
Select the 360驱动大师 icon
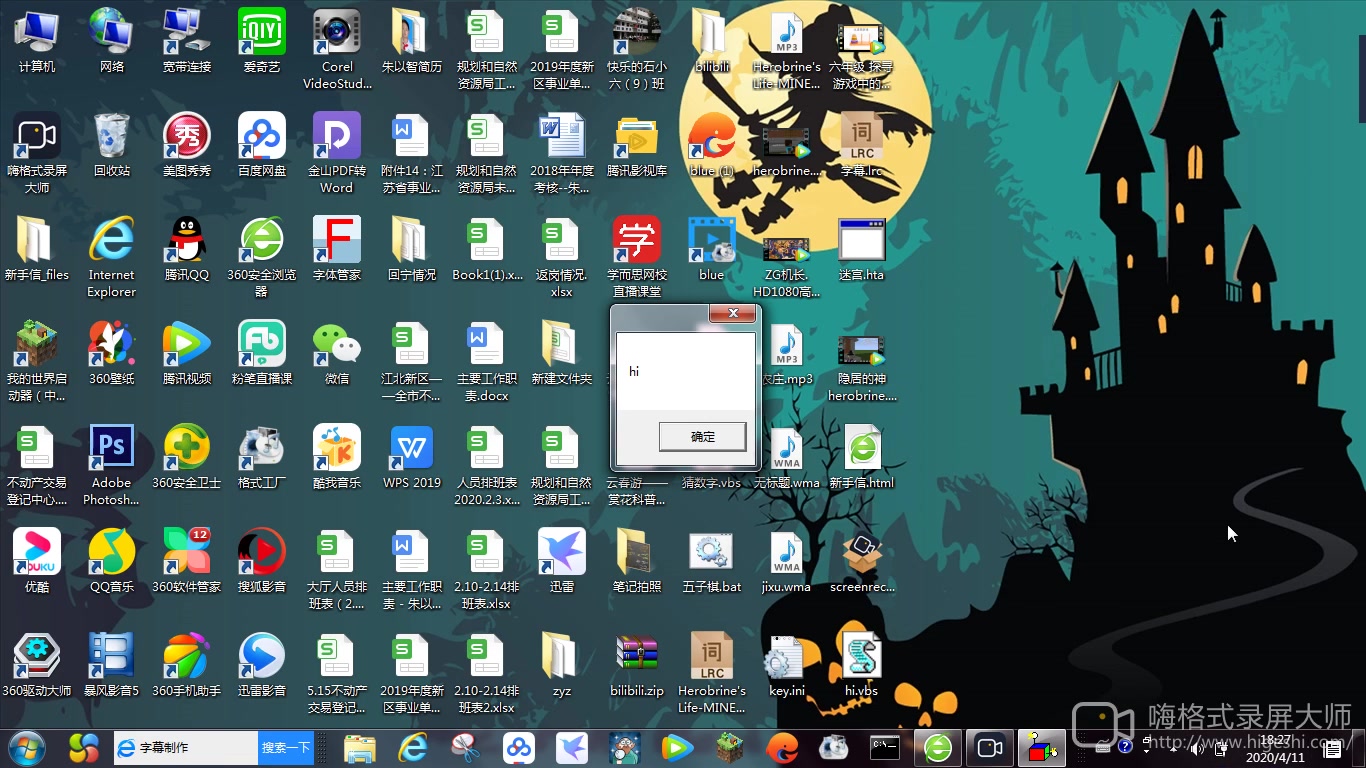pos(37,665)
